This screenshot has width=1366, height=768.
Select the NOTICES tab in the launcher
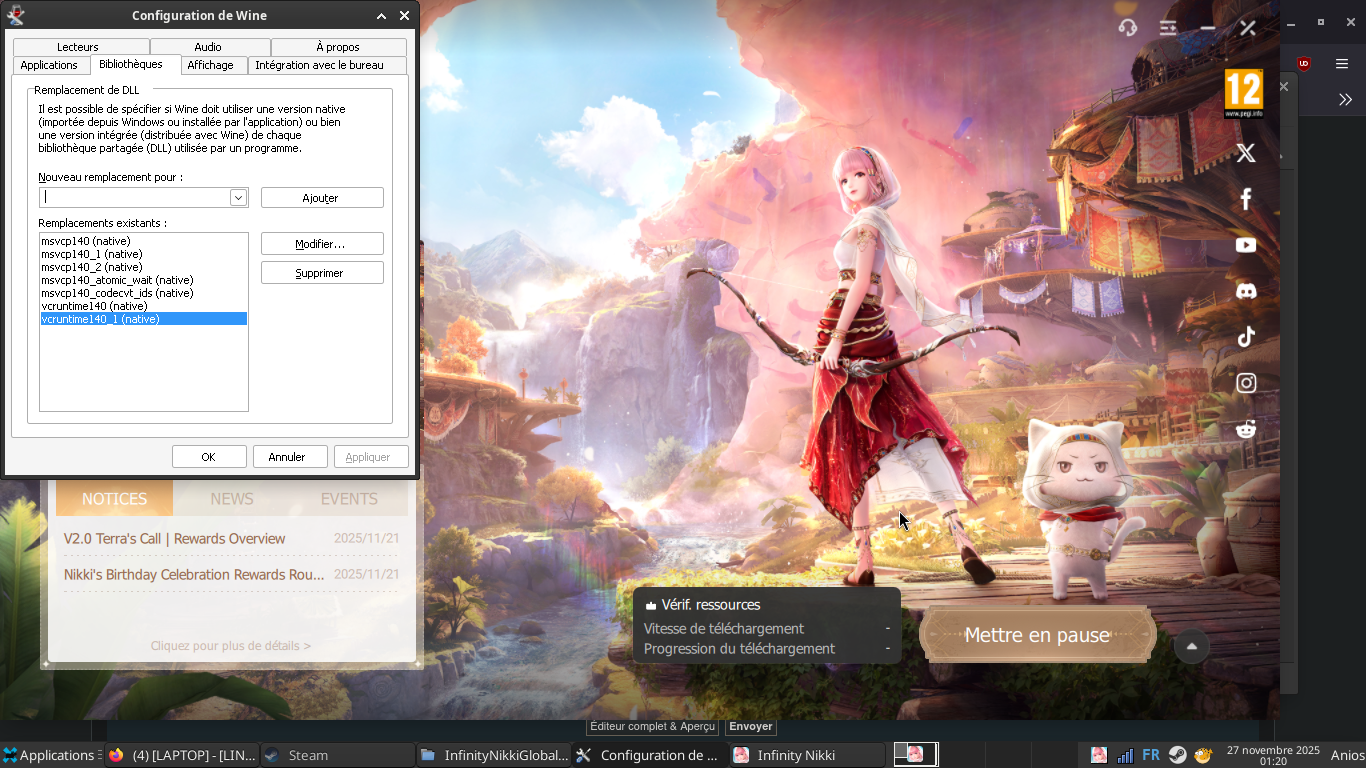114,498
